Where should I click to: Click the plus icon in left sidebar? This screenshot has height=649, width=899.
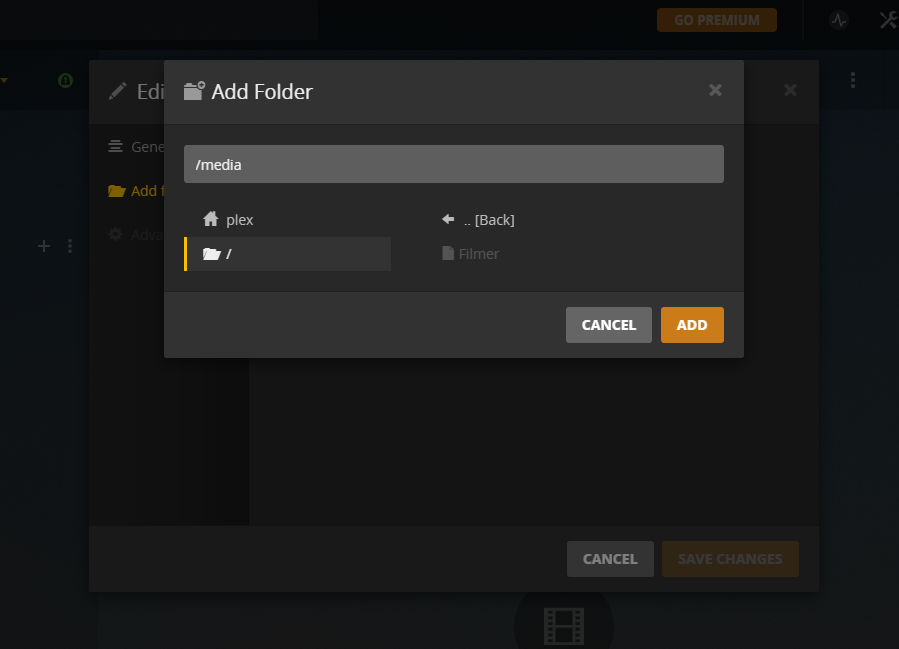(44, 246)
